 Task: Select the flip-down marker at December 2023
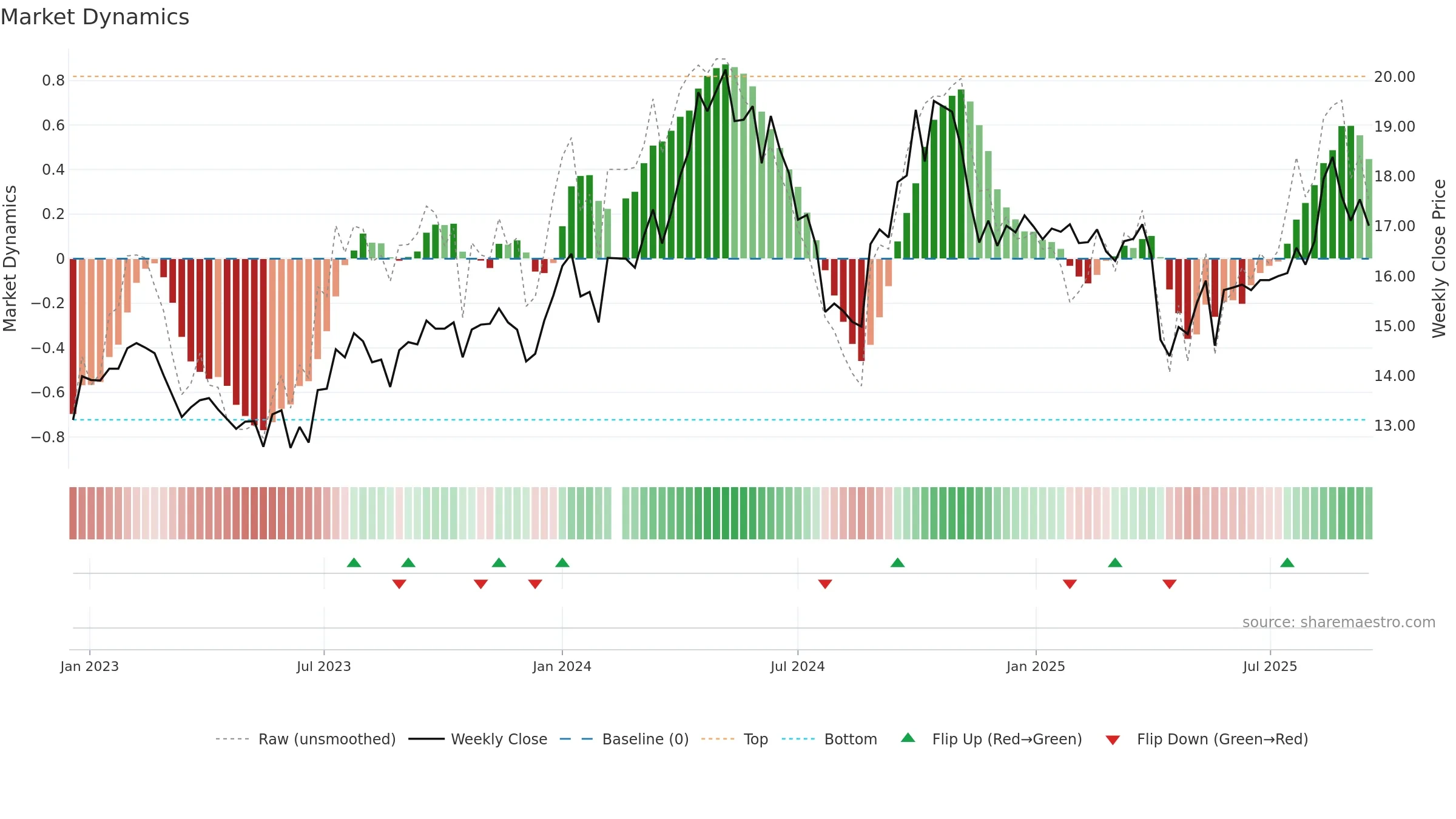(x=535, y=584)
